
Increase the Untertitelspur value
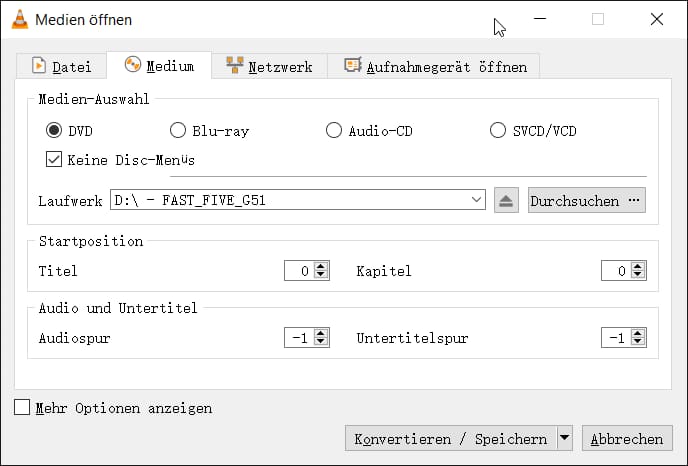(x=638, y=333)
